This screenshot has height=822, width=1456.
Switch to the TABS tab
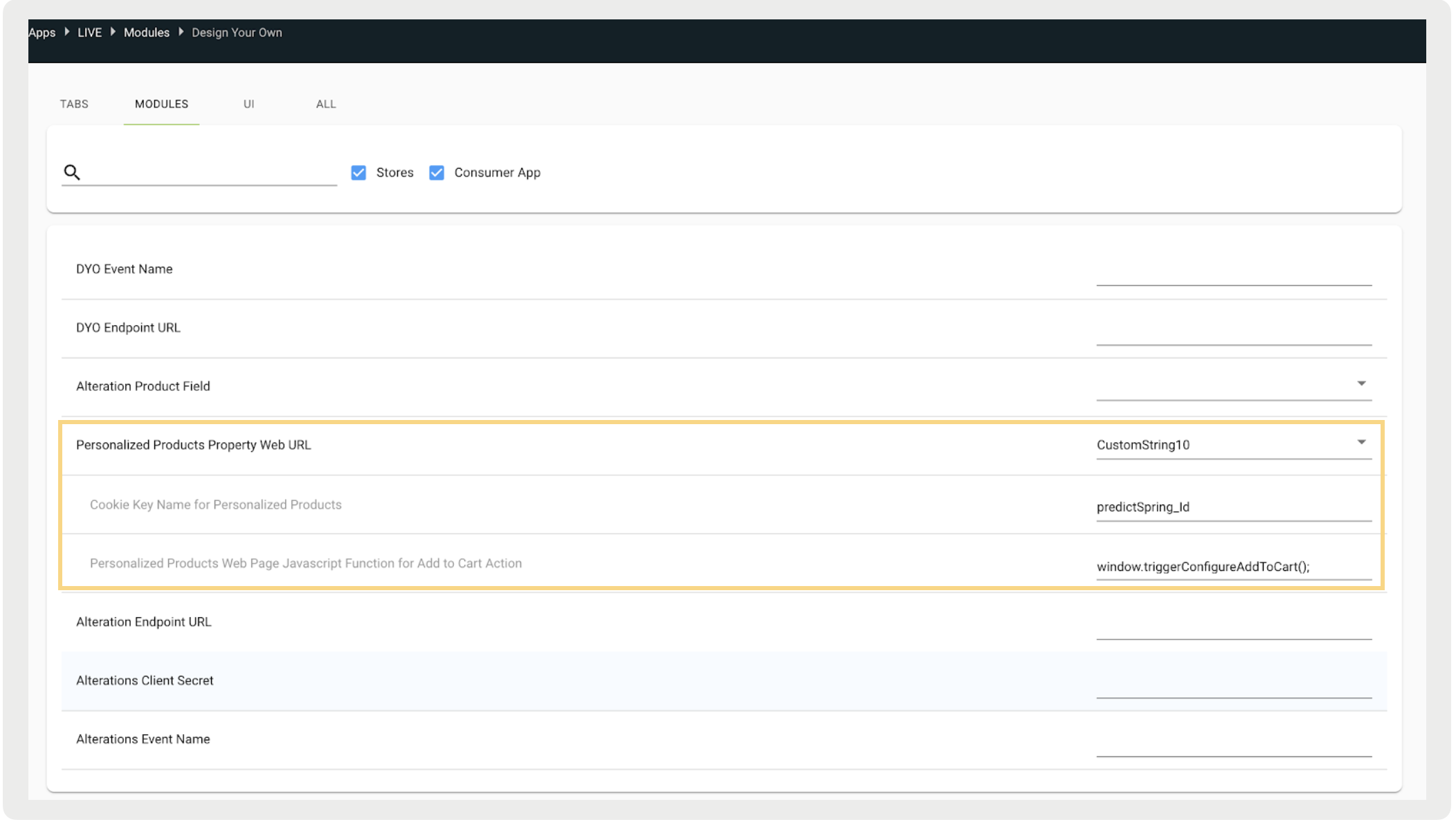click(x=74, y=104)
